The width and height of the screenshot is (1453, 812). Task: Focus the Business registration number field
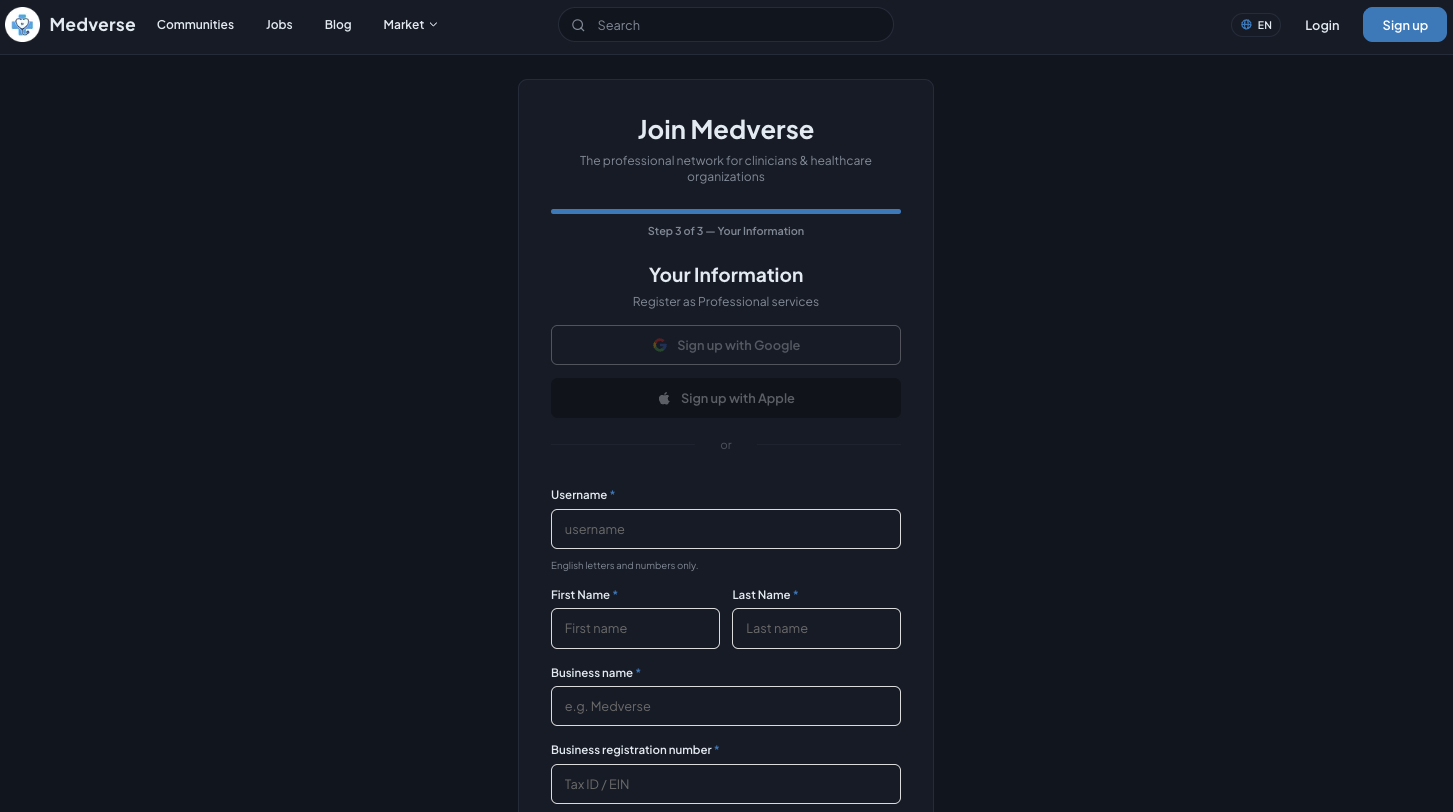tap(726, 784)
